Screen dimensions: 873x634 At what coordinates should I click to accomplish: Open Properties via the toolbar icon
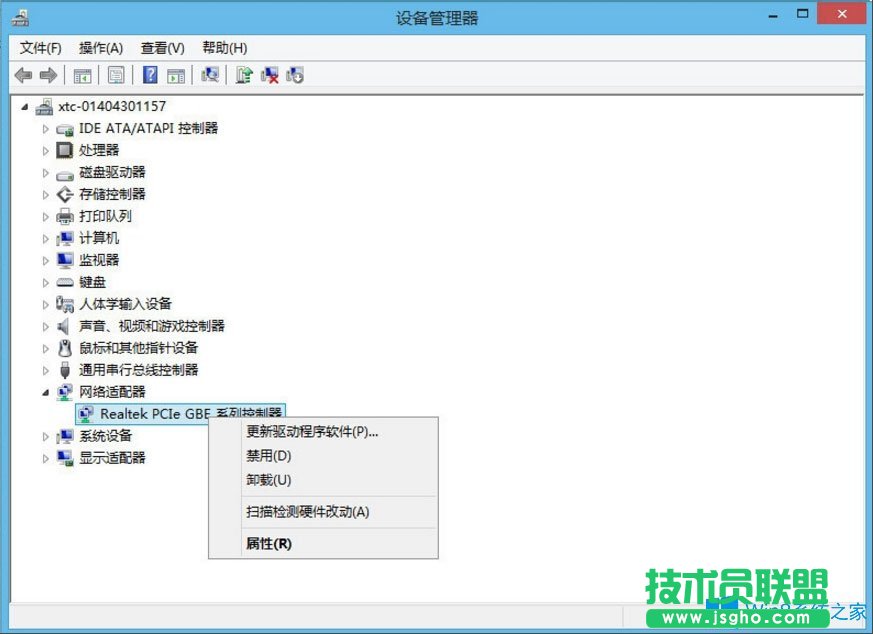click(117, 75)
